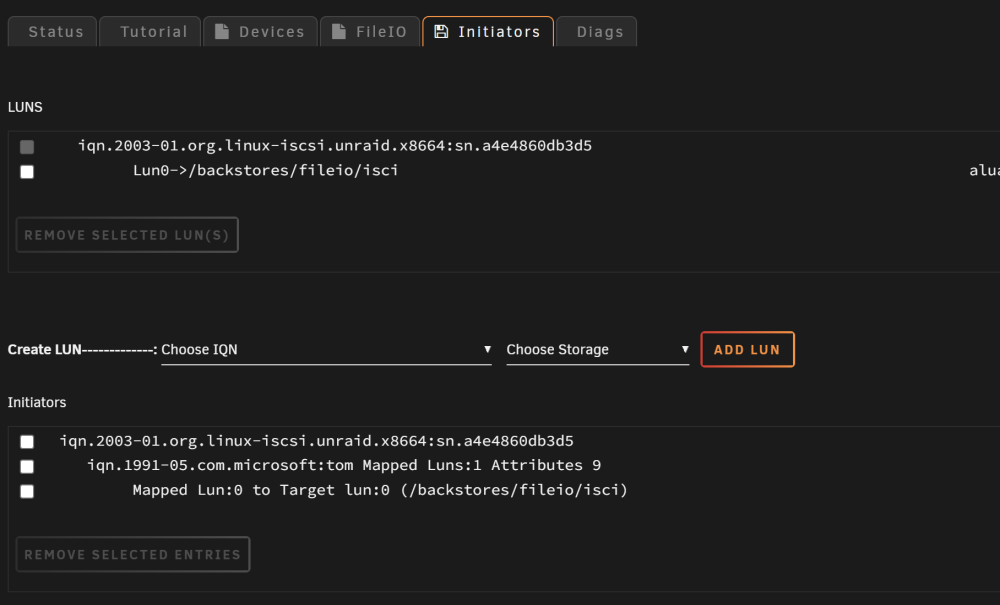Switch to the Tutorial tab

click(151, 31)
